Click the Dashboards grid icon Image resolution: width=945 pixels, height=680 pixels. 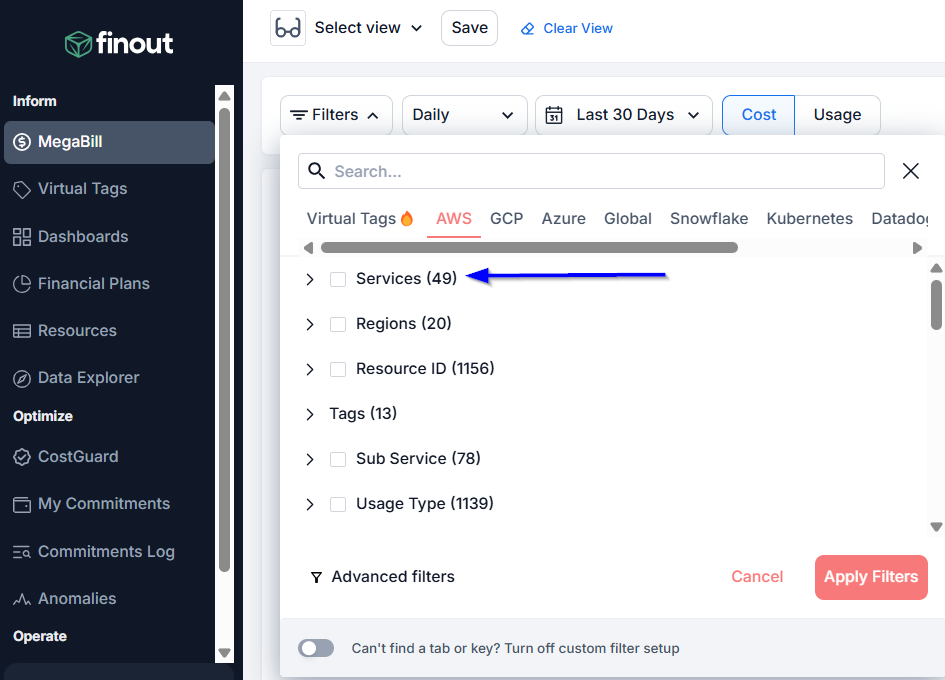tap(22, 237)
